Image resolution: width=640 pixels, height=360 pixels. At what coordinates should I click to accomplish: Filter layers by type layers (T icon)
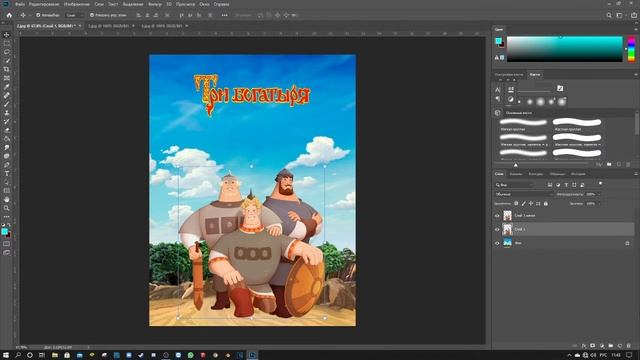[x=566, y=185]
